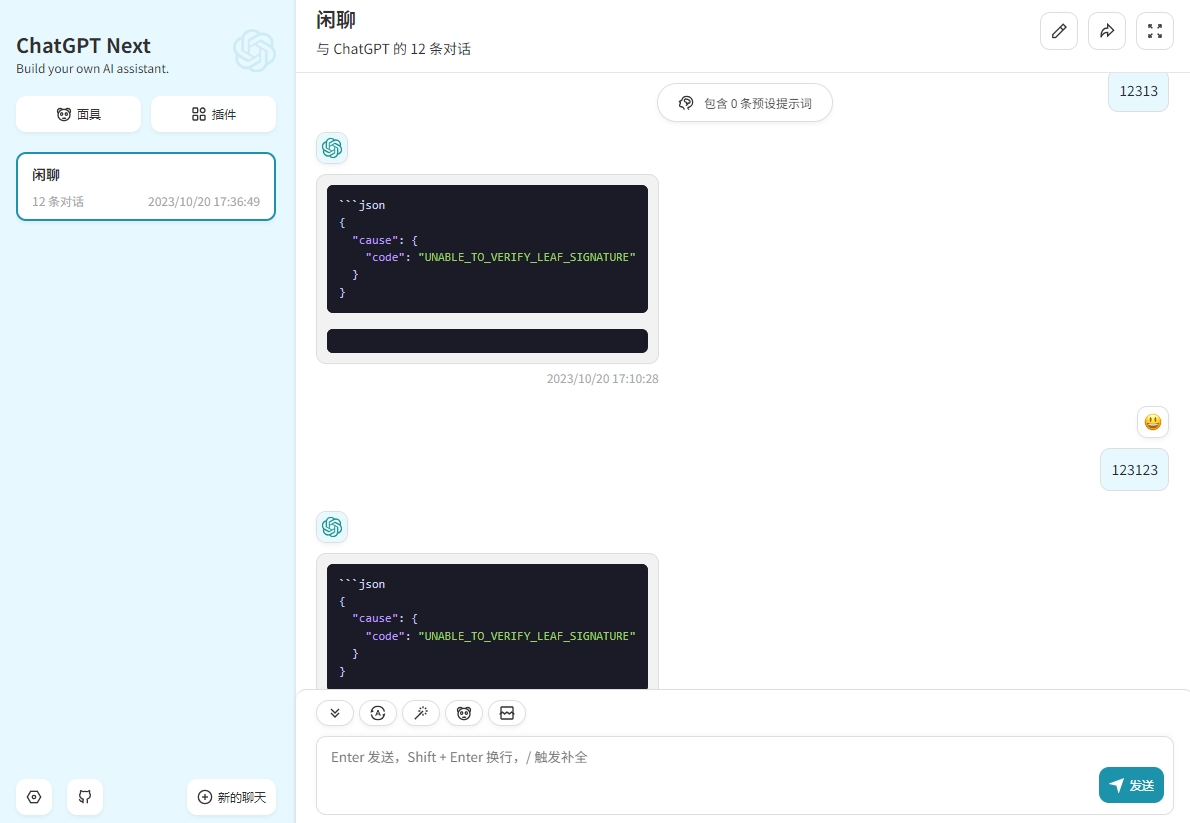This screenshot has width=1190, height=823.
Task: Toggle fullscreen with the expand icon
Action: (x=1154, y=31)
